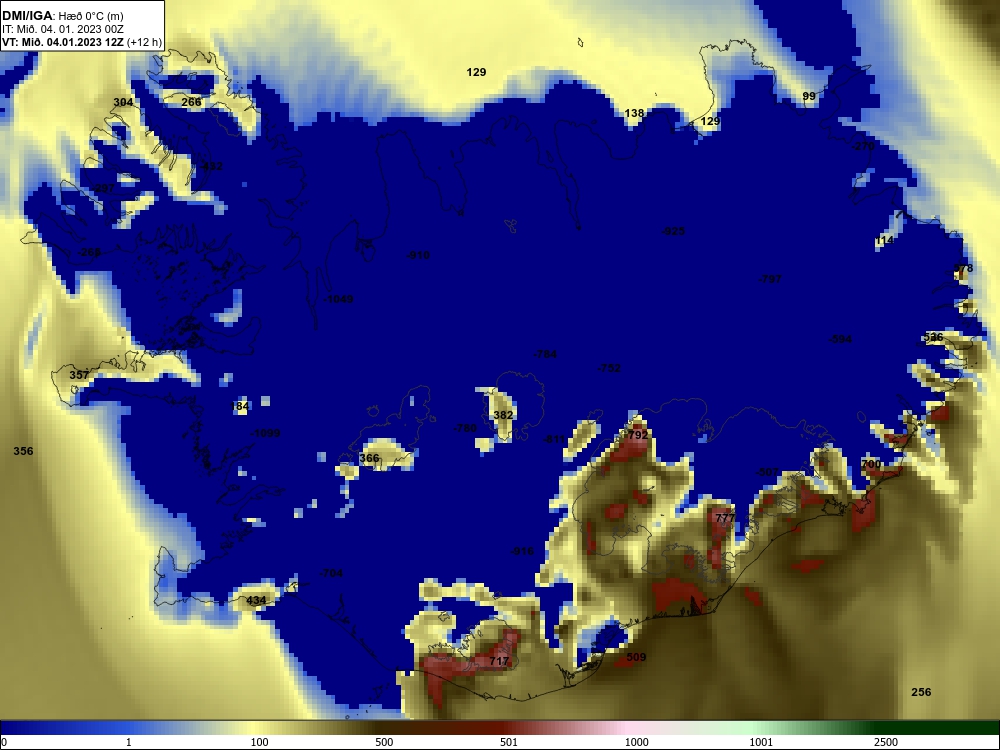Select the -816 value label
The width and height of the screenshot is (1000, 750).
[x=522, y=551]
